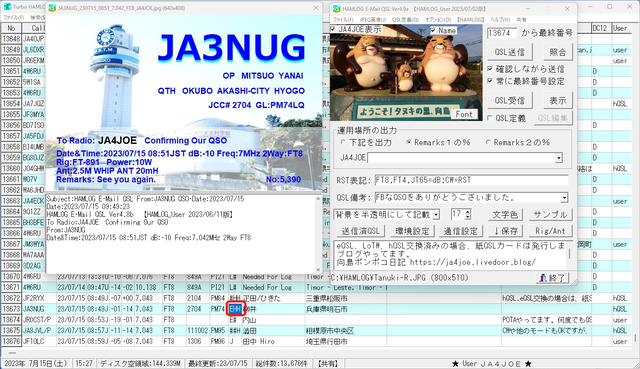The image size is (640, 369).
Task: Select log row 13673 JA3NUG
Action: pos(316,309)
